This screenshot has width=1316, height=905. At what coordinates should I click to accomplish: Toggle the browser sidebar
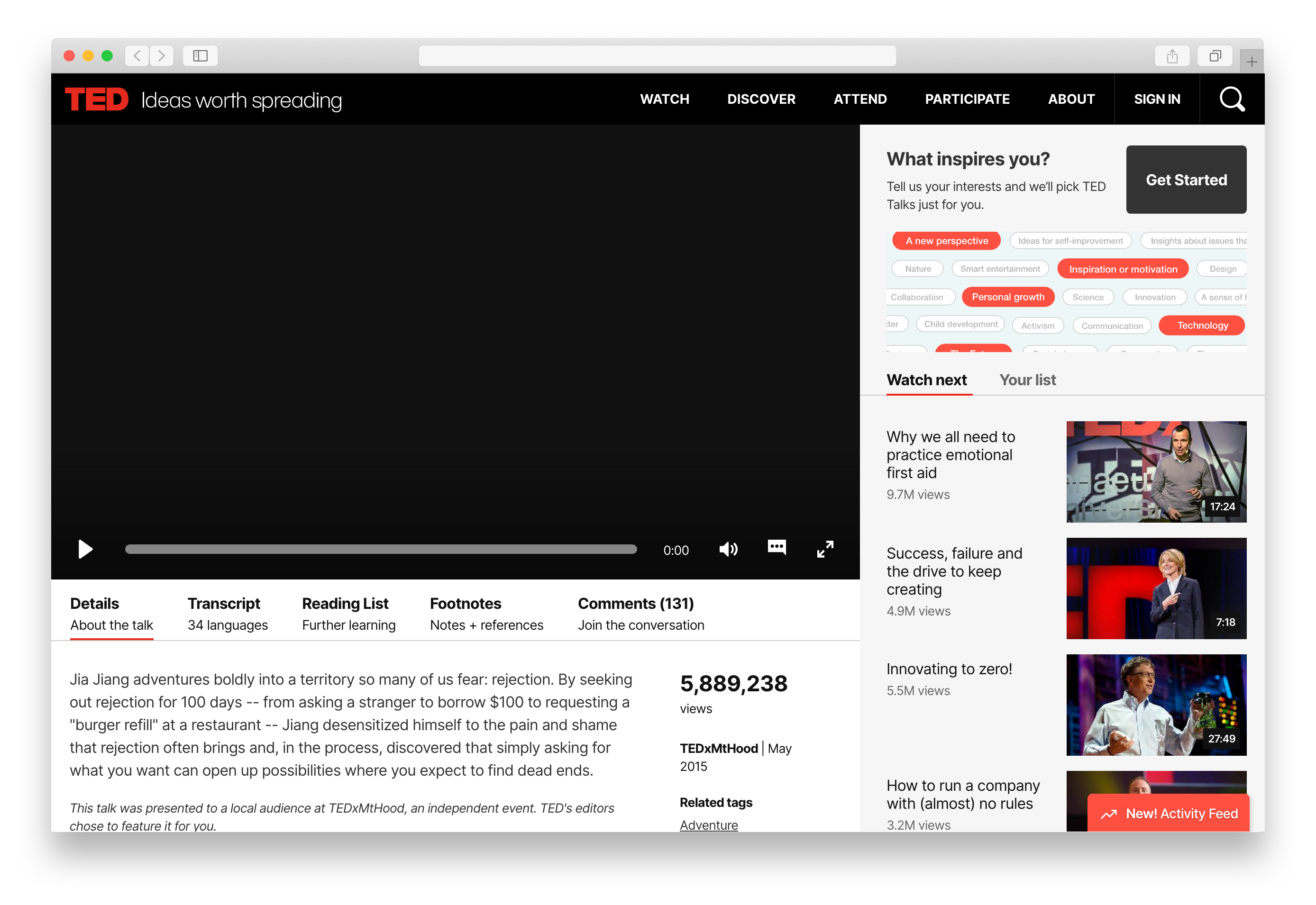(200, 55)
